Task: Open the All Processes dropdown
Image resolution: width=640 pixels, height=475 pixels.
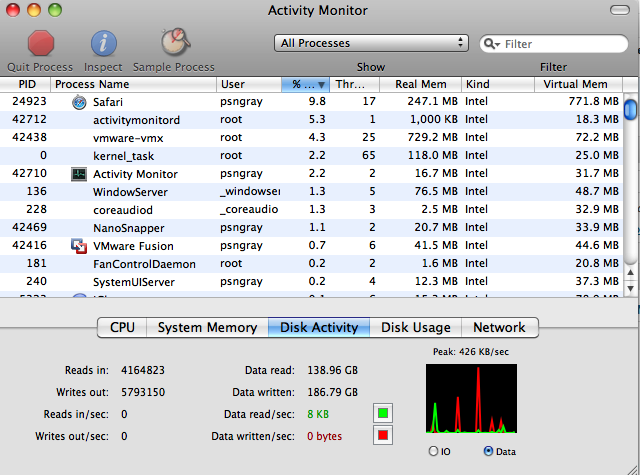Action: (x=371, y=43)
